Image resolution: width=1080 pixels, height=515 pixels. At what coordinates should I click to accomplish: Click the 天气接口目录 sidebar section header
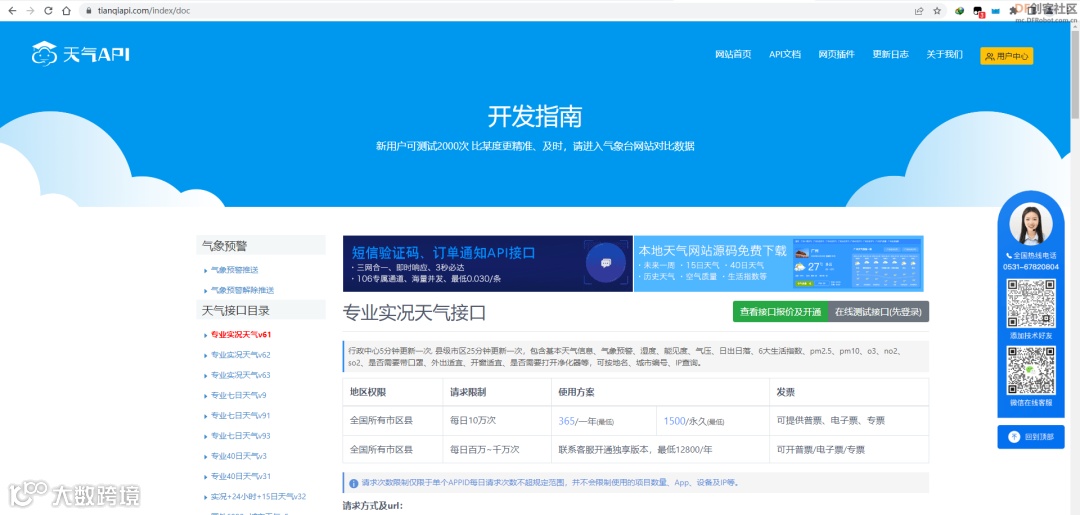[x=260, y=311]
